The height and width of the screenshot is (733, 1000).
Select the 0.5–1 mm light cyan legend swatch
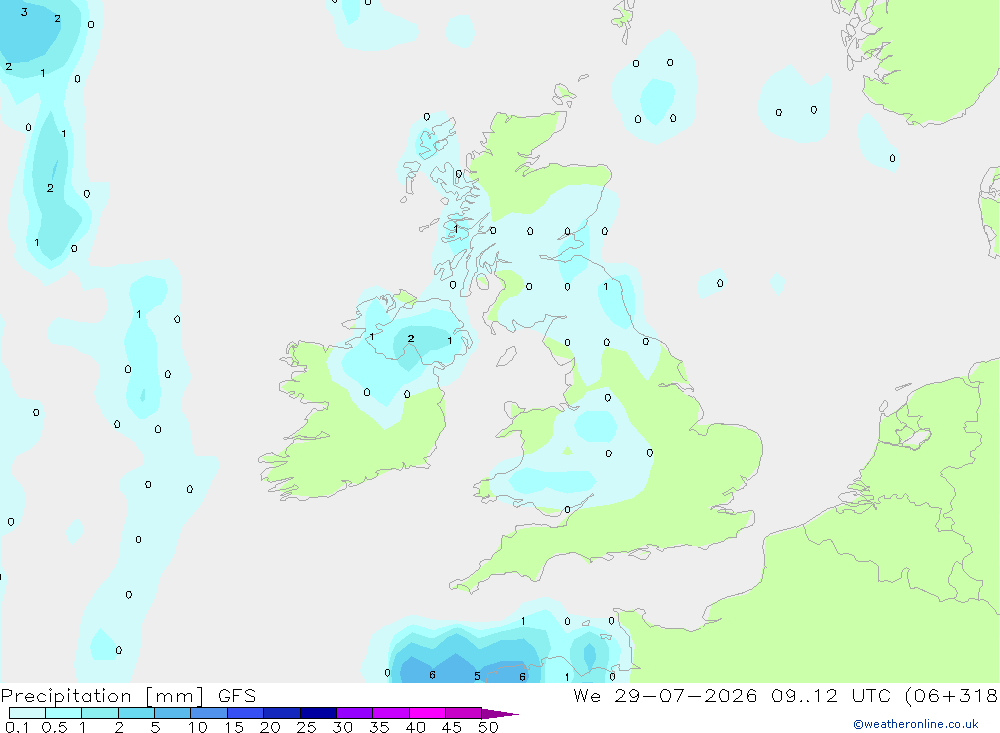(x=63, y=713)
